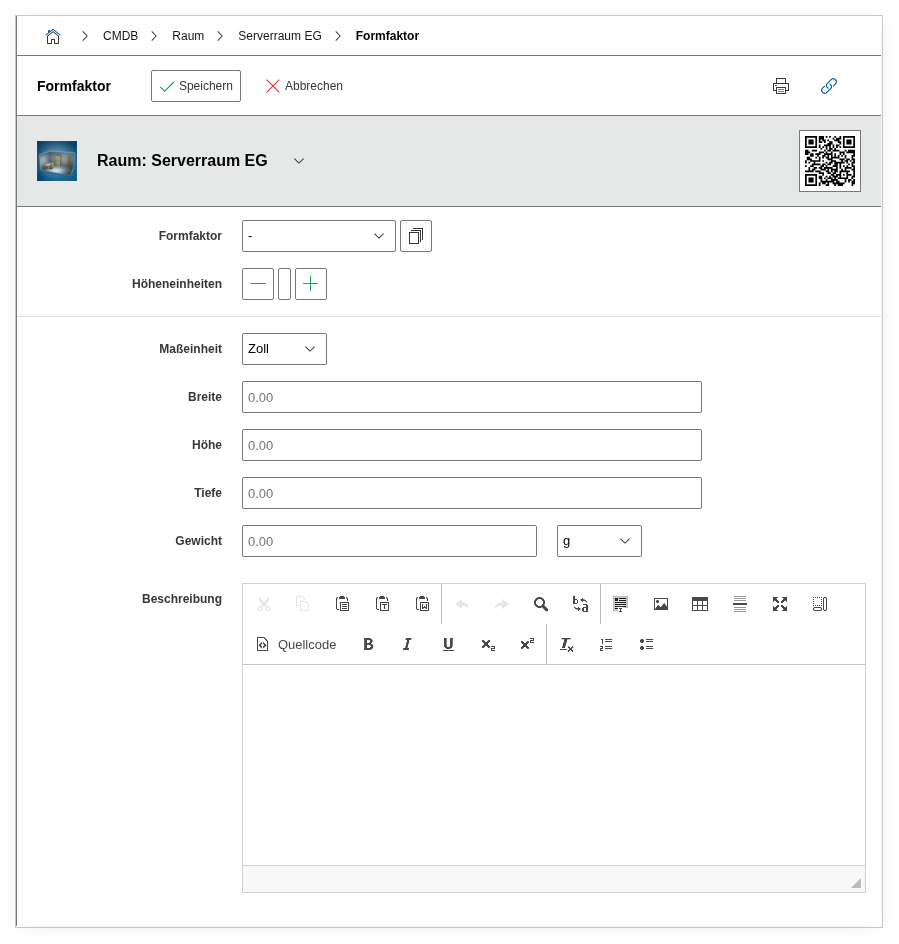Toggle bold formatting
Image resolution: width=899 pixels, height=944 pixels.
click(x=368, y=645)
